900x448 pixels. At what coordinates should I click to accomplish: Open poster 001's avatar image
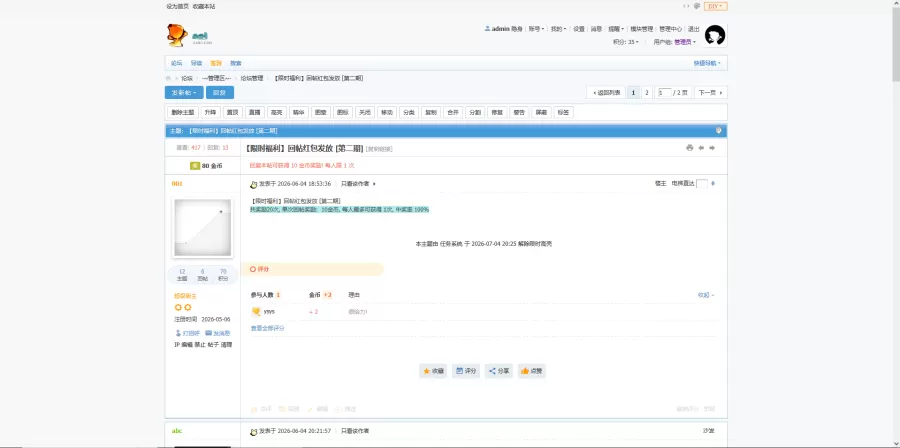pyautogui.click(x=203, y=228)
